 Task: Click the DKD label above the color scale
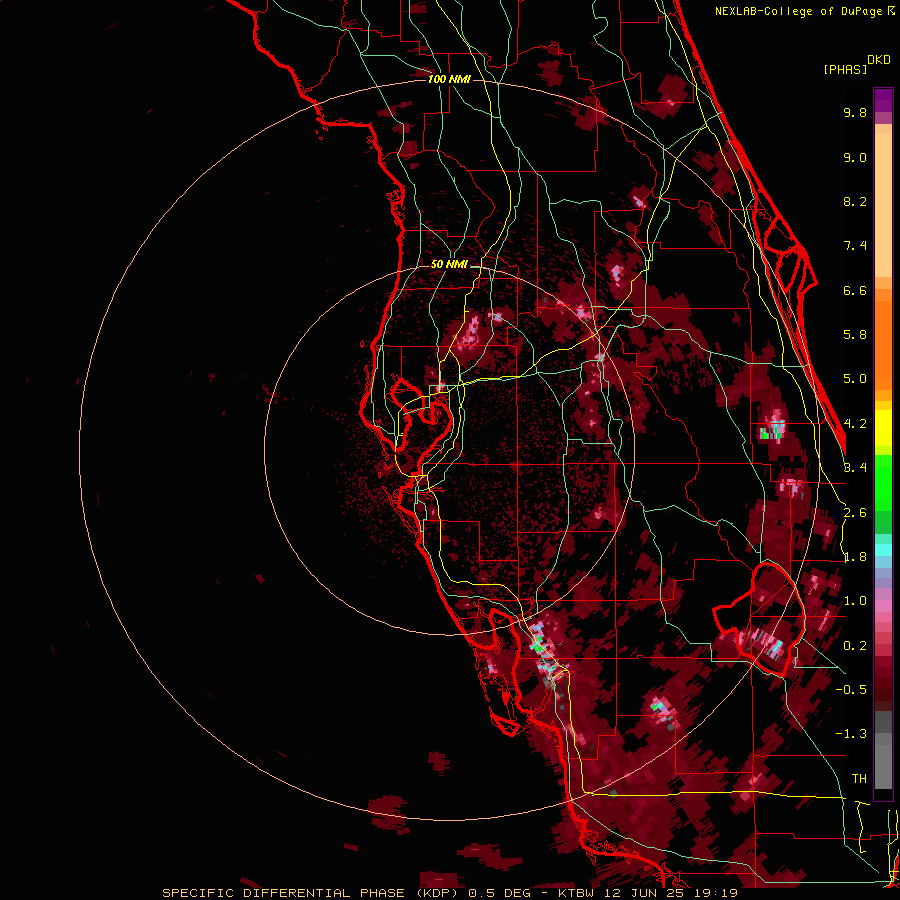879,60
